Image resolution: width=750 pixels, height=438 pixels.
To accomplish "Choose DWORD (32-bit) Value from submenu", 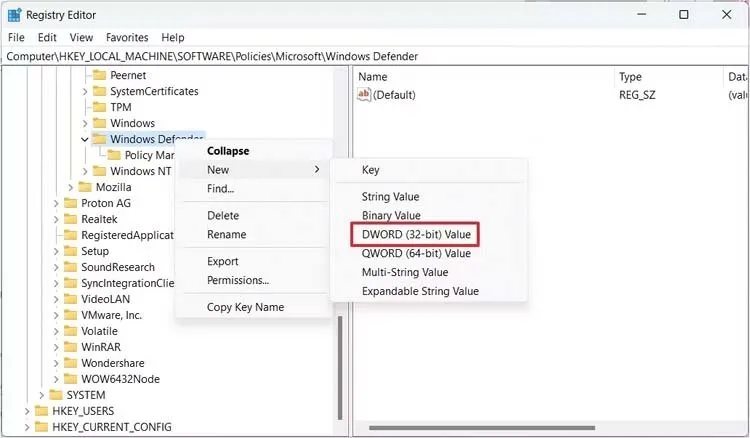I will [415, 234].
